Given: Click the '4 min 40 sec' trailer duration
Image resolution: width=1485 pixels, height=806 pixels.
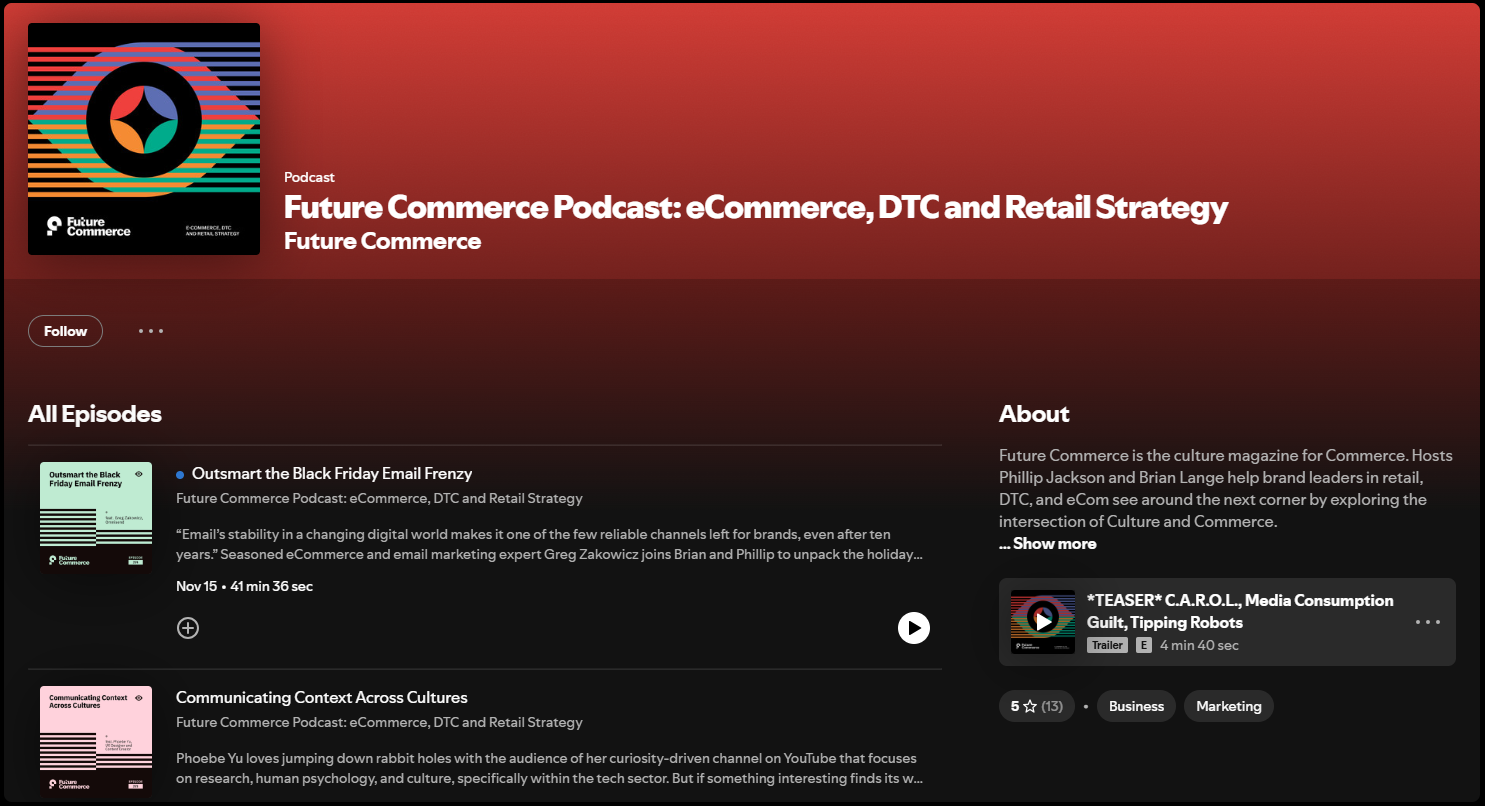Looking at the screenshot, I should pos(1199,645).
